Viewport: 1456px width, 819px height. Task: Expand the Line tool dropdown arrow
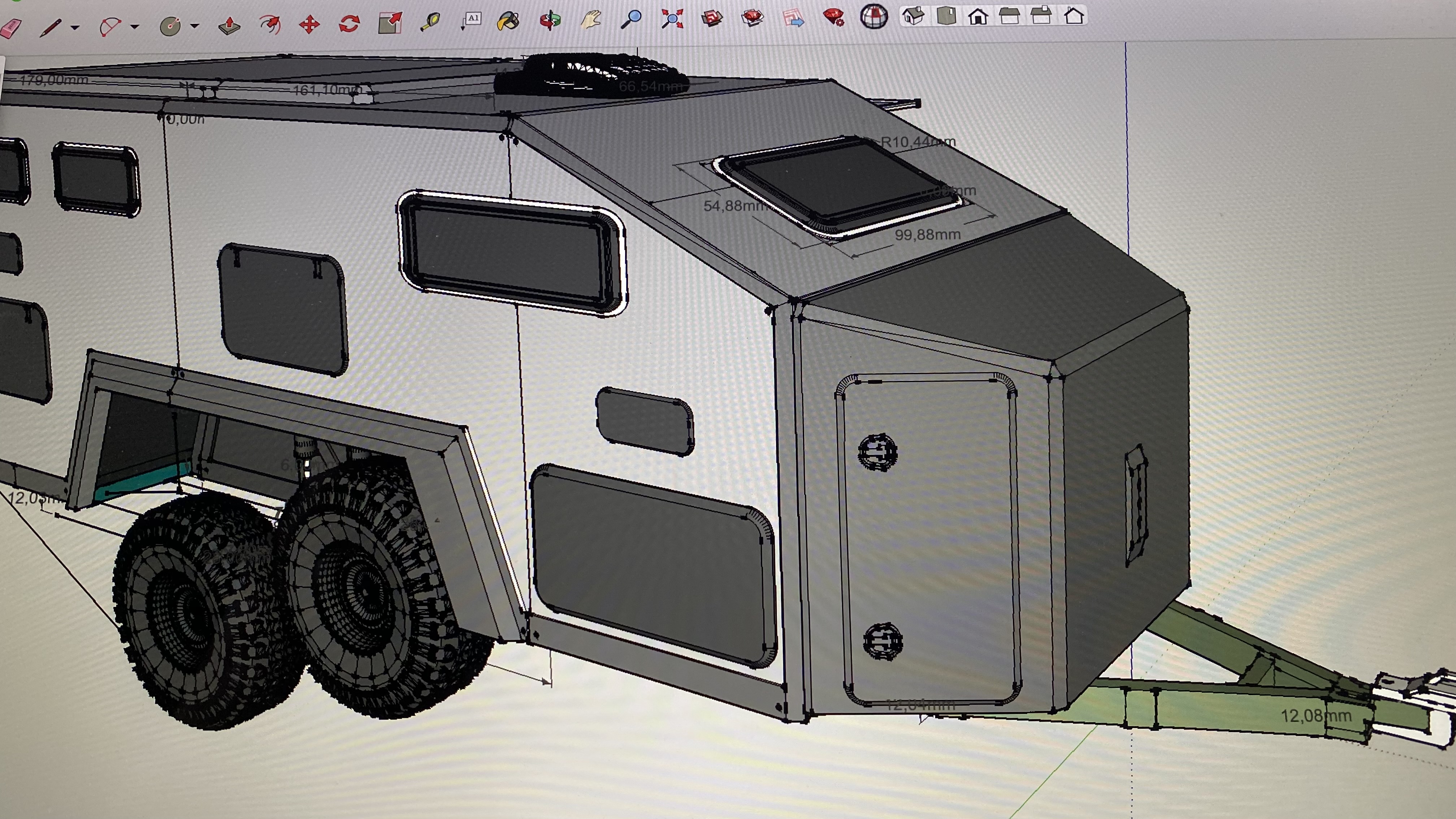click(75, 27)
